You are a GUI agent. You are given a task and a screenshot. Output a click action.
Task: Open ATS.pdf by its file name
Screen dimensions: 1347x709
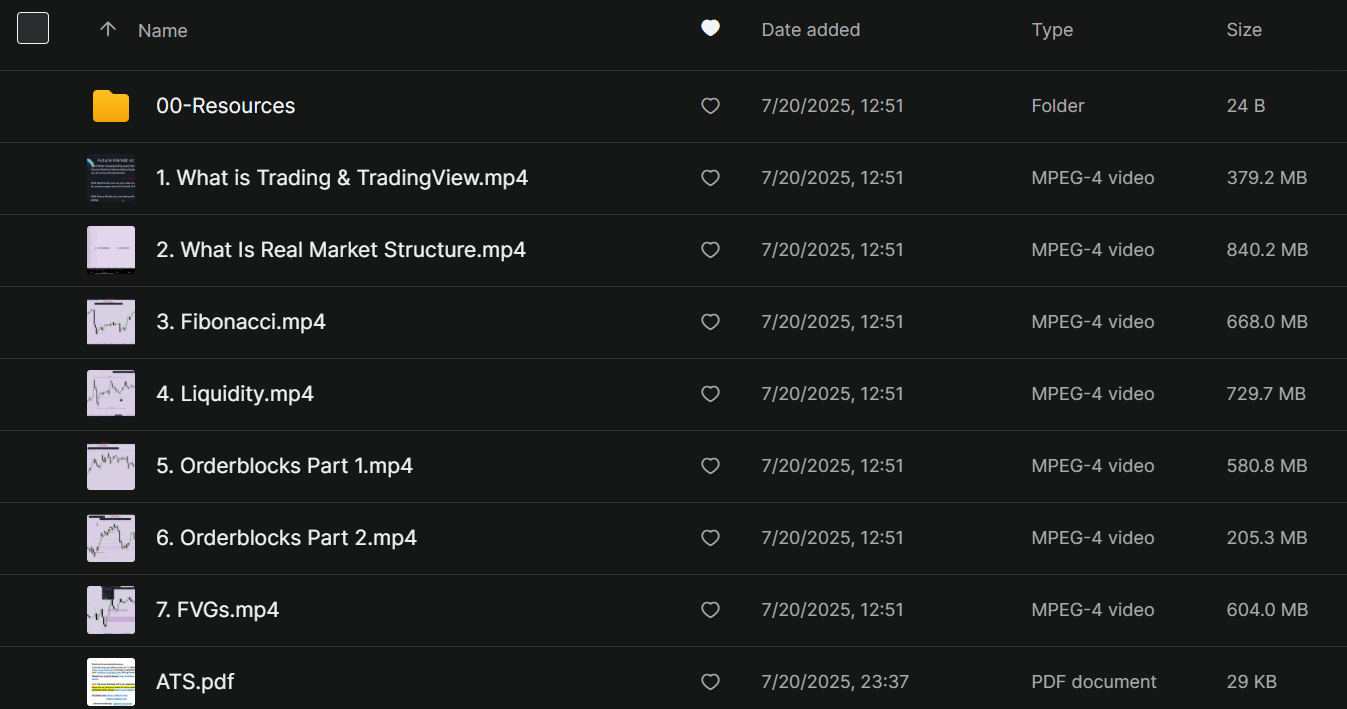coord(195,682)
